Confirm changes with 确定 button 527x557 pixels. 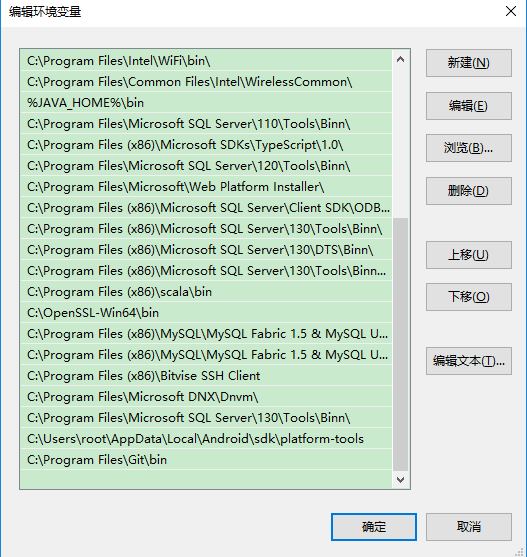tap(374, 527)
